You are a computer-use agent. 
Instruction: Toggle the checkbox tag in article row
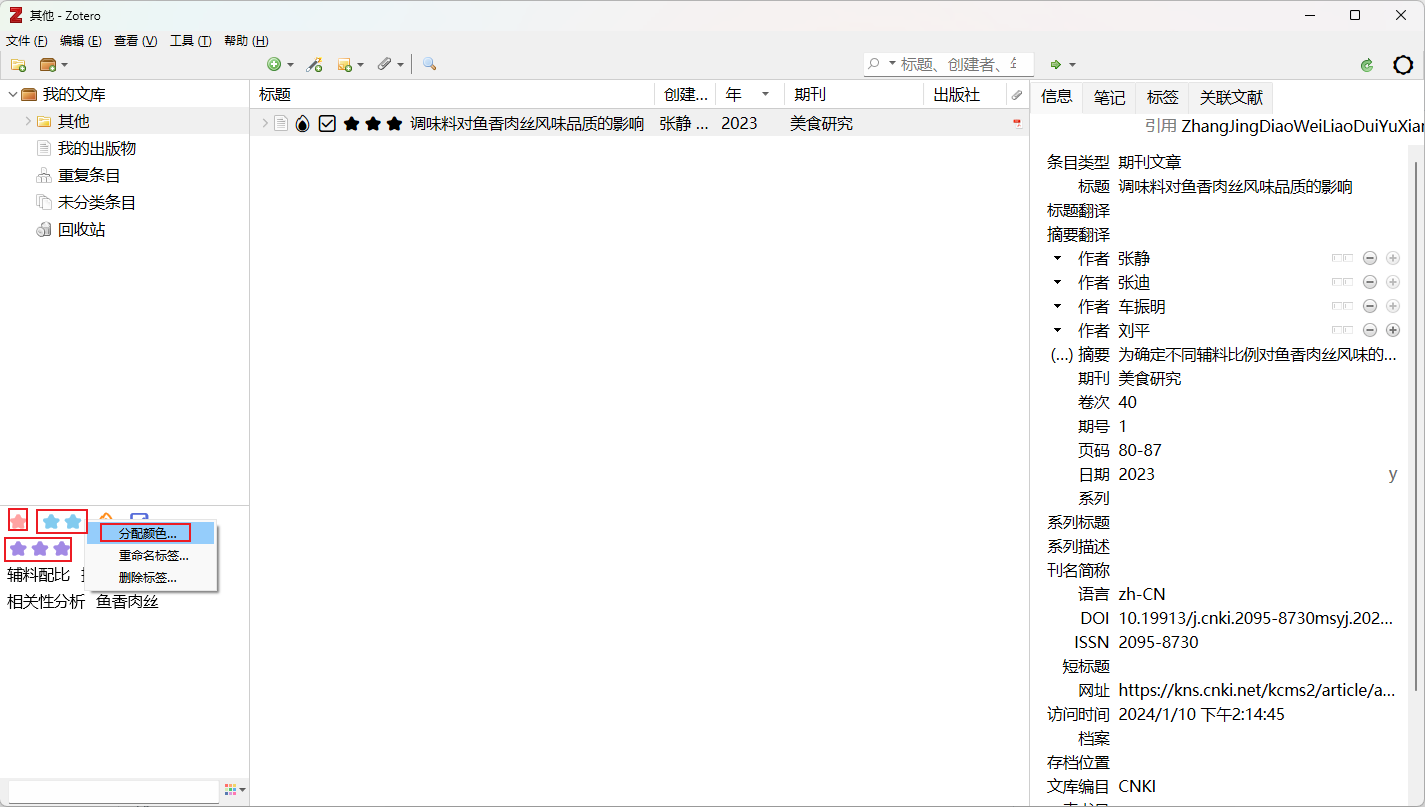(327, 124)
